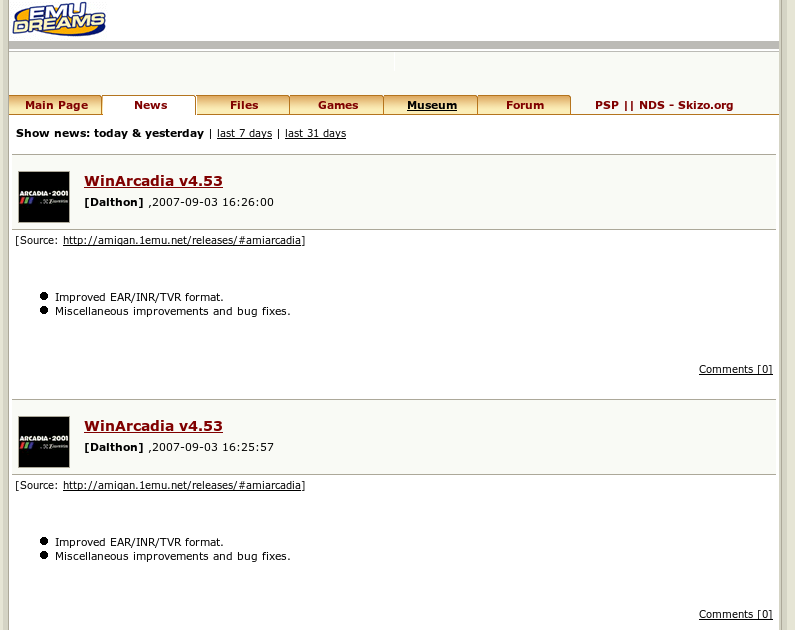Viewport: 795px width, 630px height.
Task: Click [Dalthon] author name on 16:26:00 post
Action: click(114, 202)
